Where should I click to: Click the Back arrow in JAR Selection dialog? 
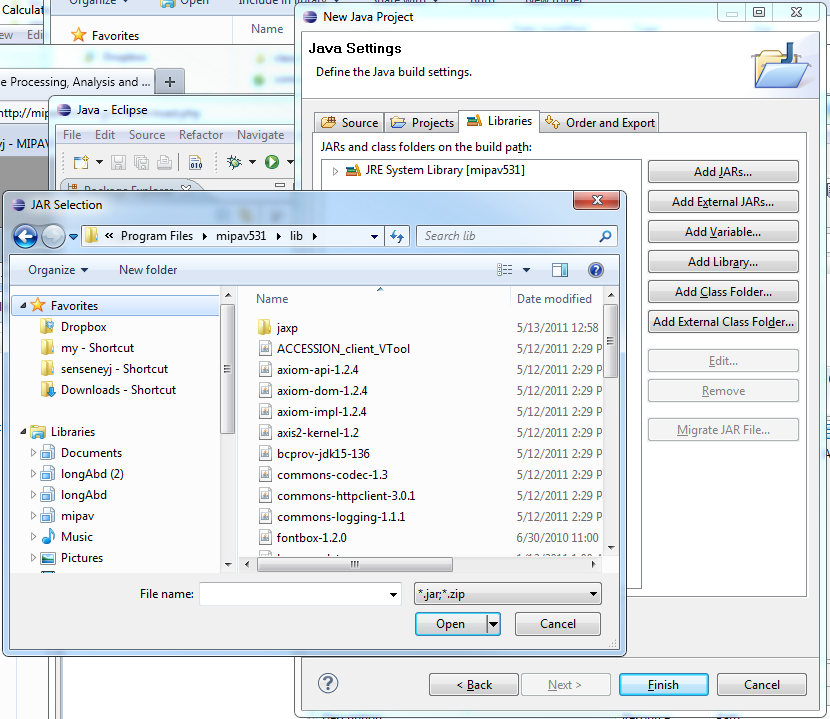(25, 236)
